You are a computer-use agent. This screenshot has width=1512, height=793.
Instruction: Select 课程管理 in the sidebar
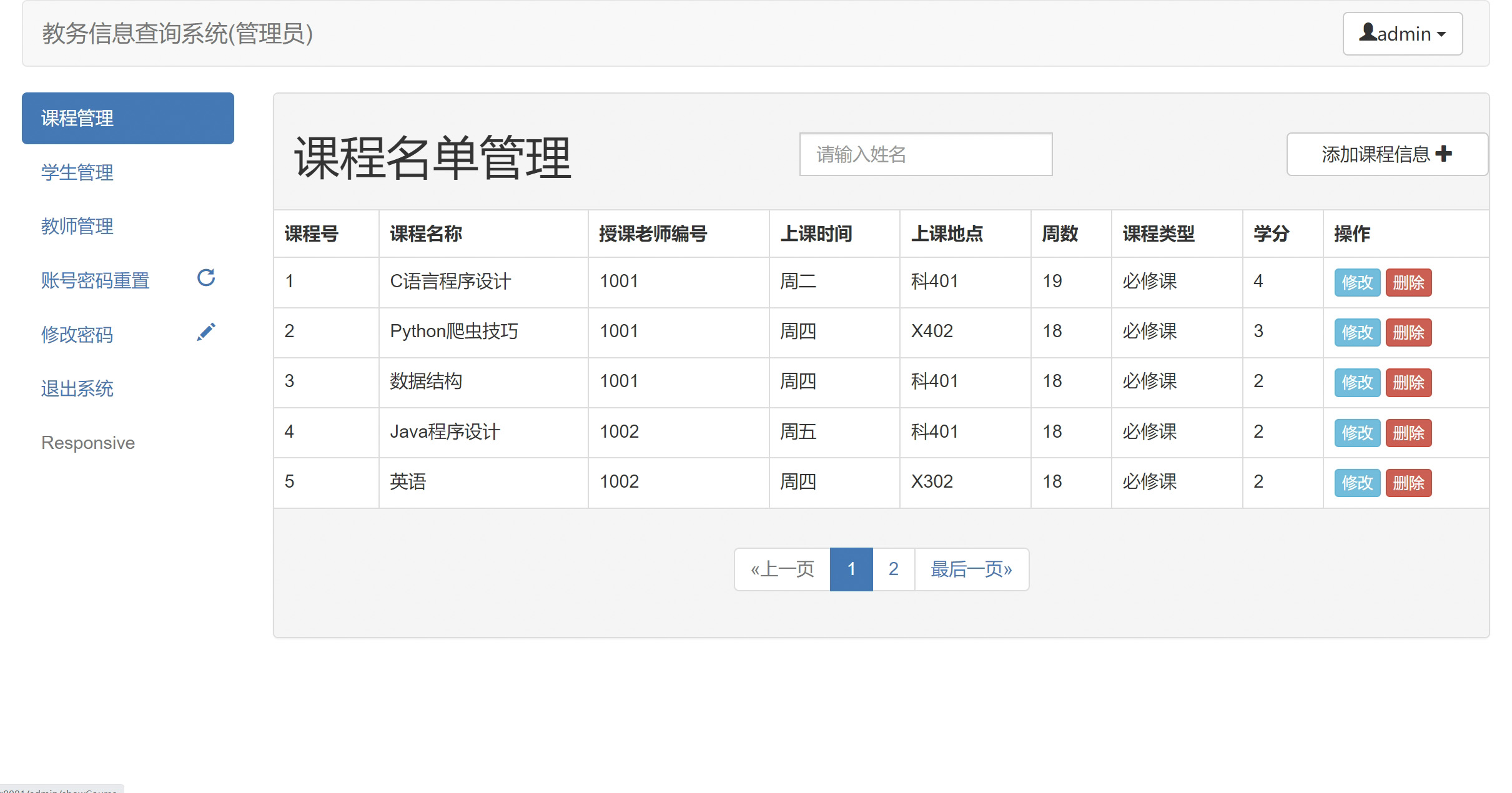click(128, 119)
